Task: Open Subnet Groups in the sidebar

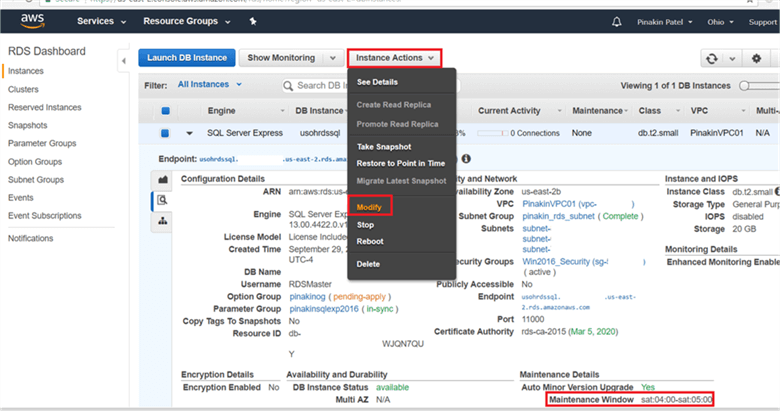Action: [x=36, y=180]
